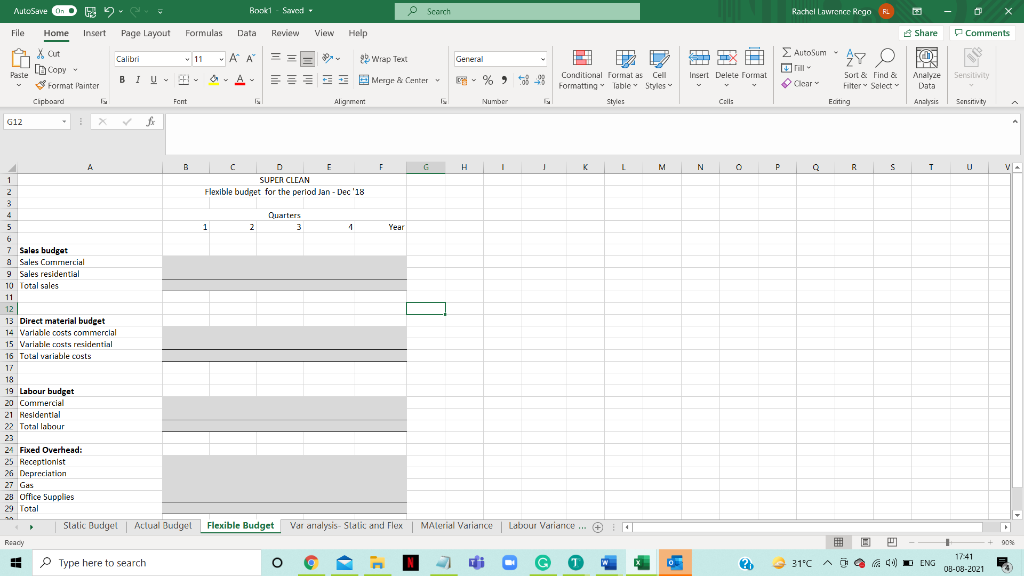
Task: Click AutoSum sigma icon
Action: tap(786, 52)
